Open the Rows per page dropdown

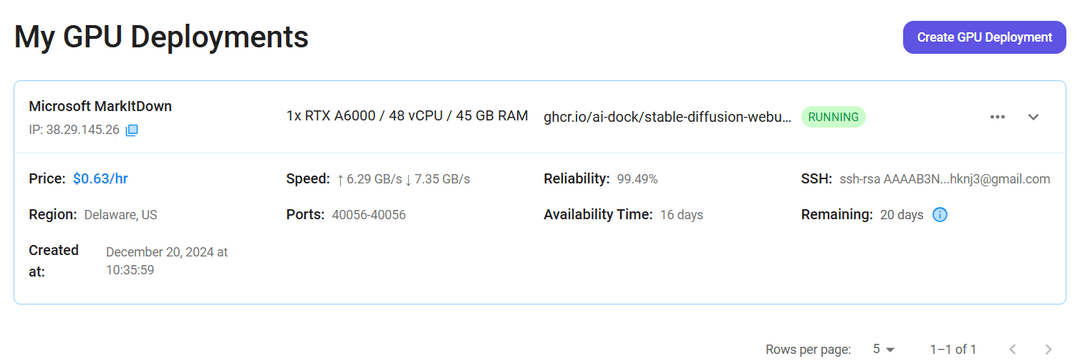[x=883, y=349]
